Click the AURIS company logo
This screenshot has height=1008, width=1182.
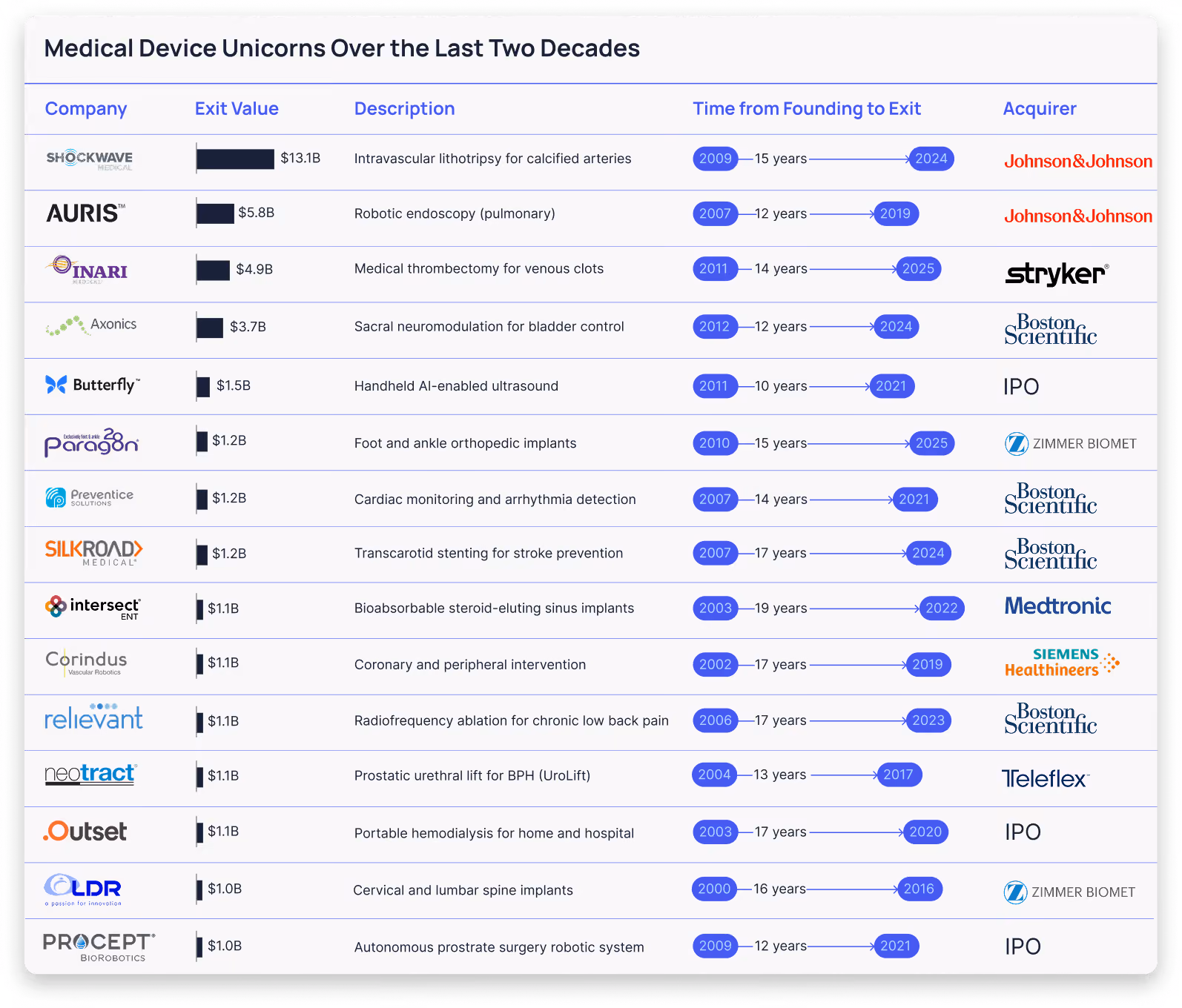point(85,213)
